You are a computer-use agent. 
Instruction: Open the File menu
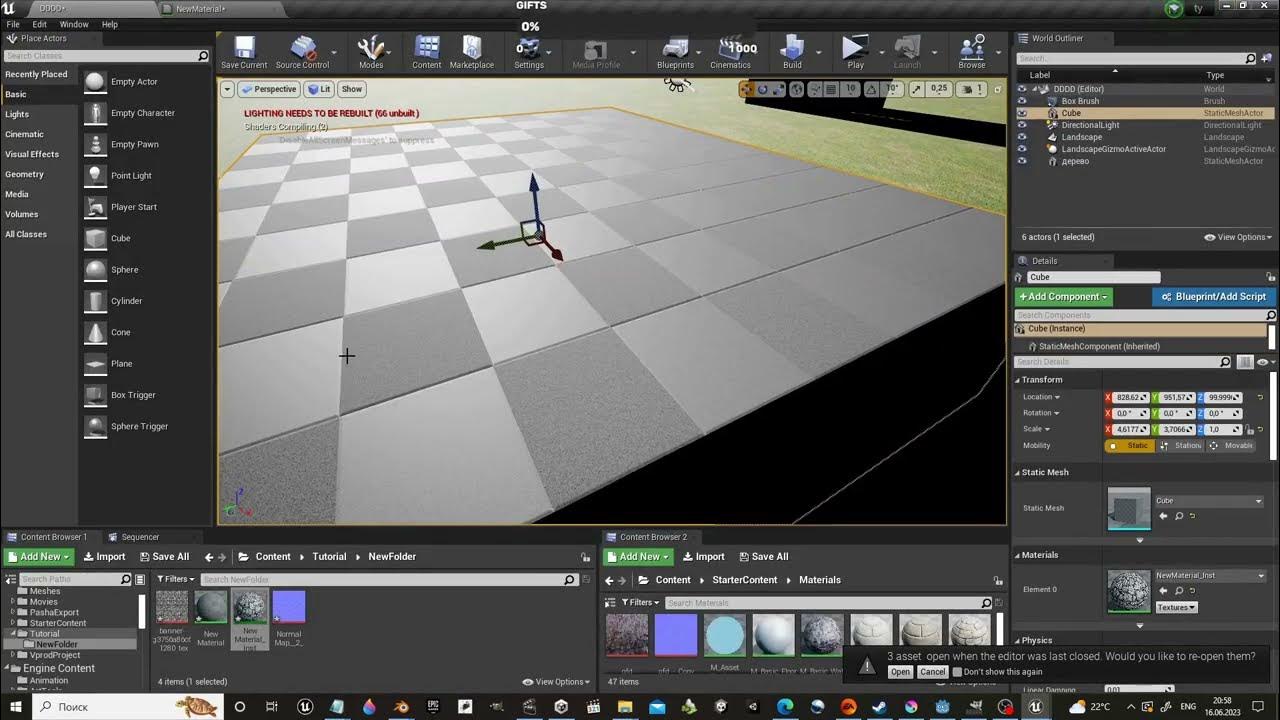point(13,24)
